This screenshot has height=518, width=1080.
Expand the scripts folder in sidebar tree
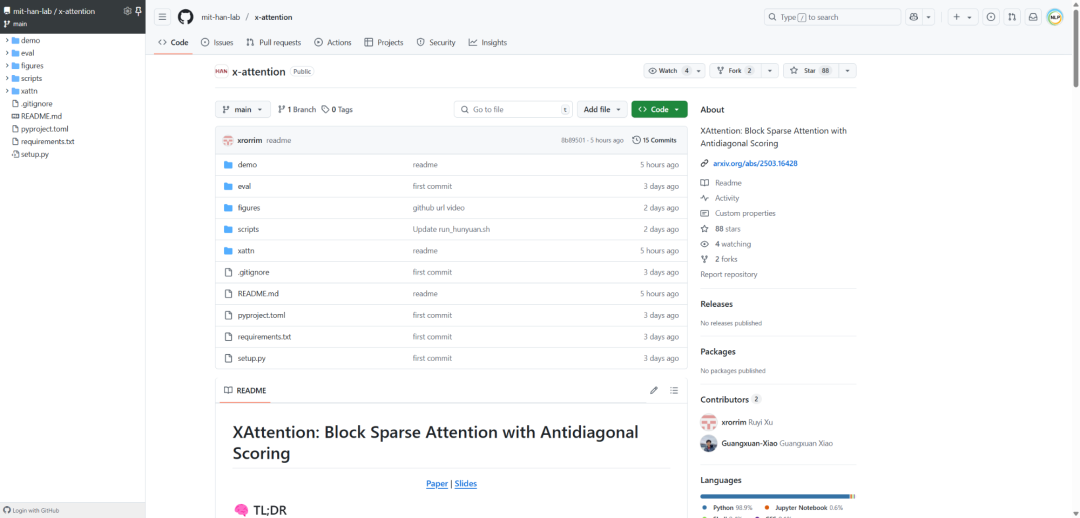[7, 79]
